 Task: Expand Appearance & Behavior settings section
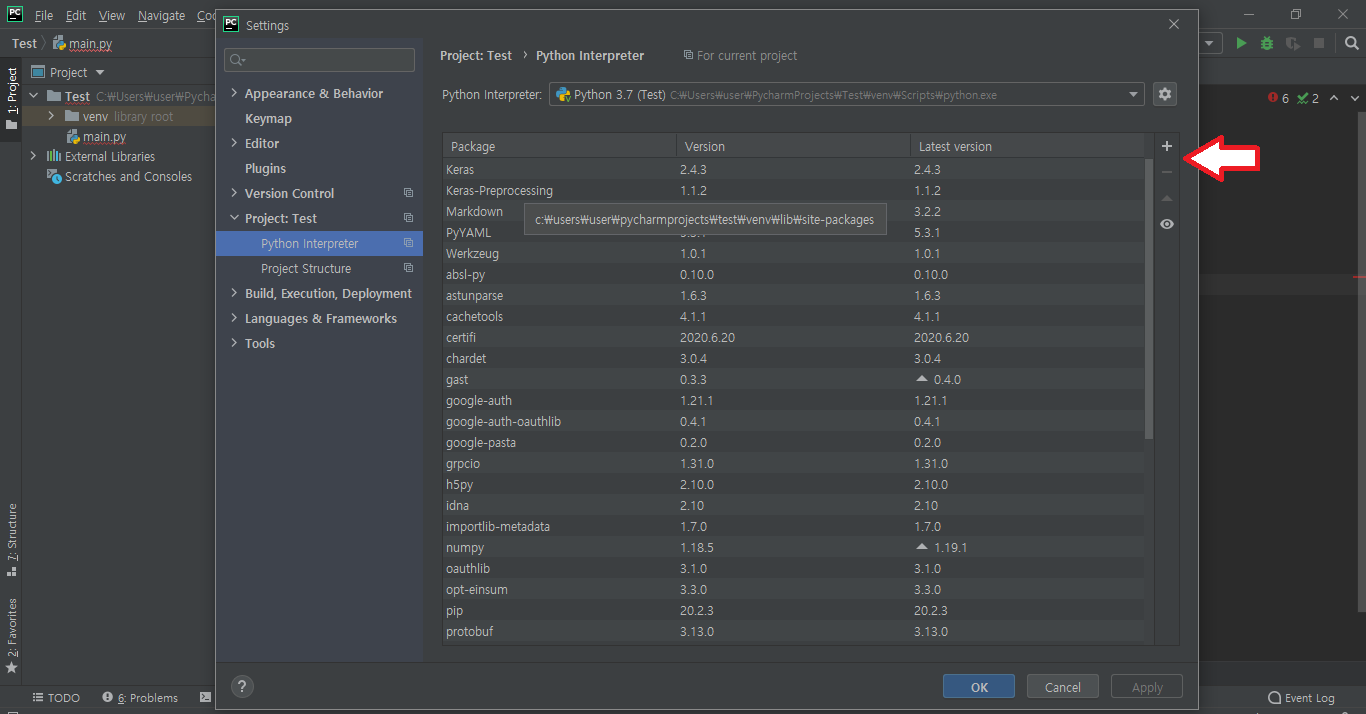click(234, 93)
